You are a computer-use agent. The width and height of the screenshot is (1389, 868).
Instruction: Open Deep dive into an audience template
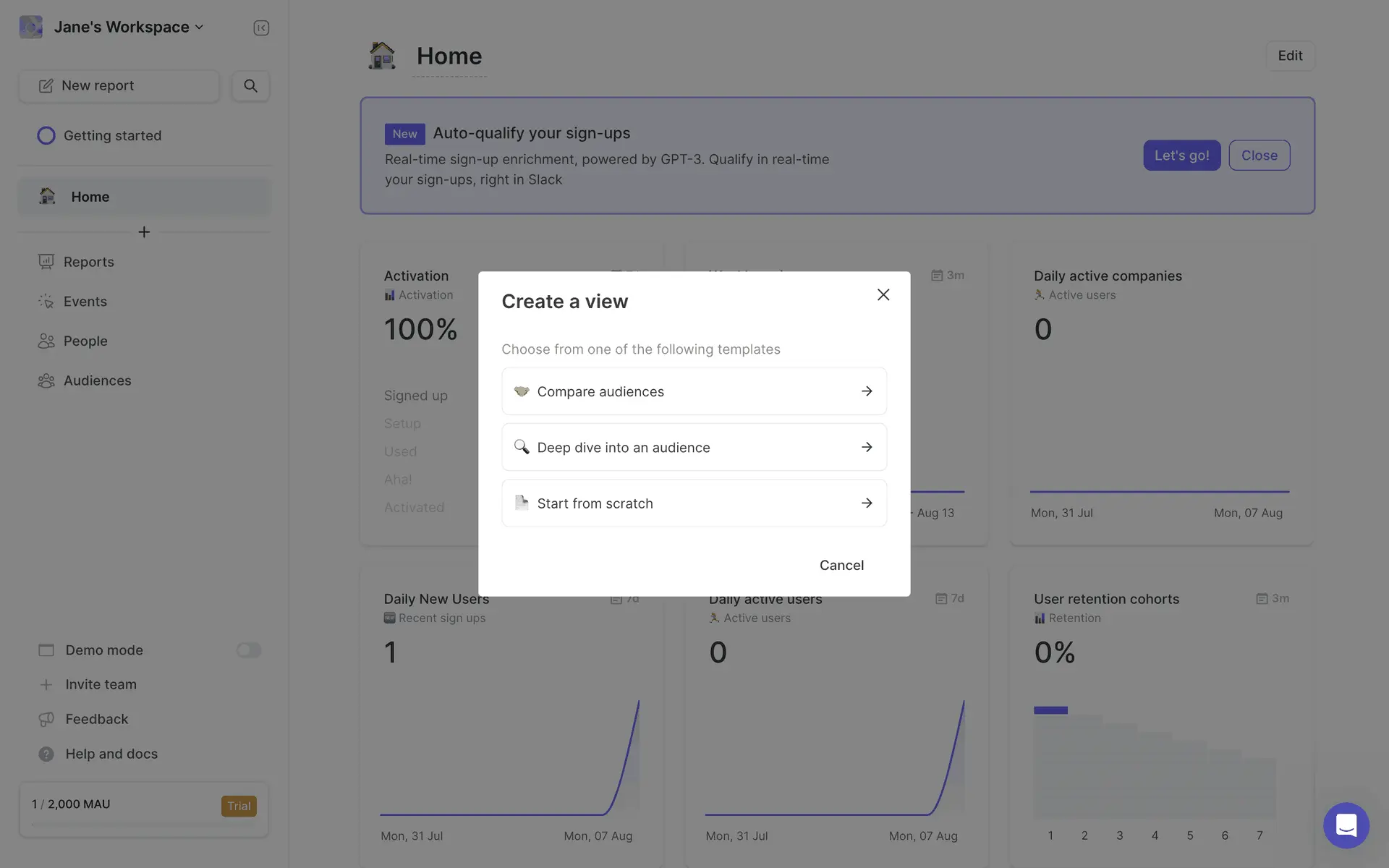point(694,447)
